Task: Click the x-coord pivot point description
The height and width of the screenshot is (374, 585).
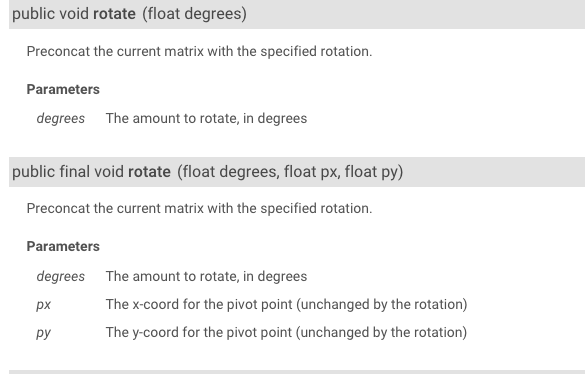Action: (x=287, y=305)
